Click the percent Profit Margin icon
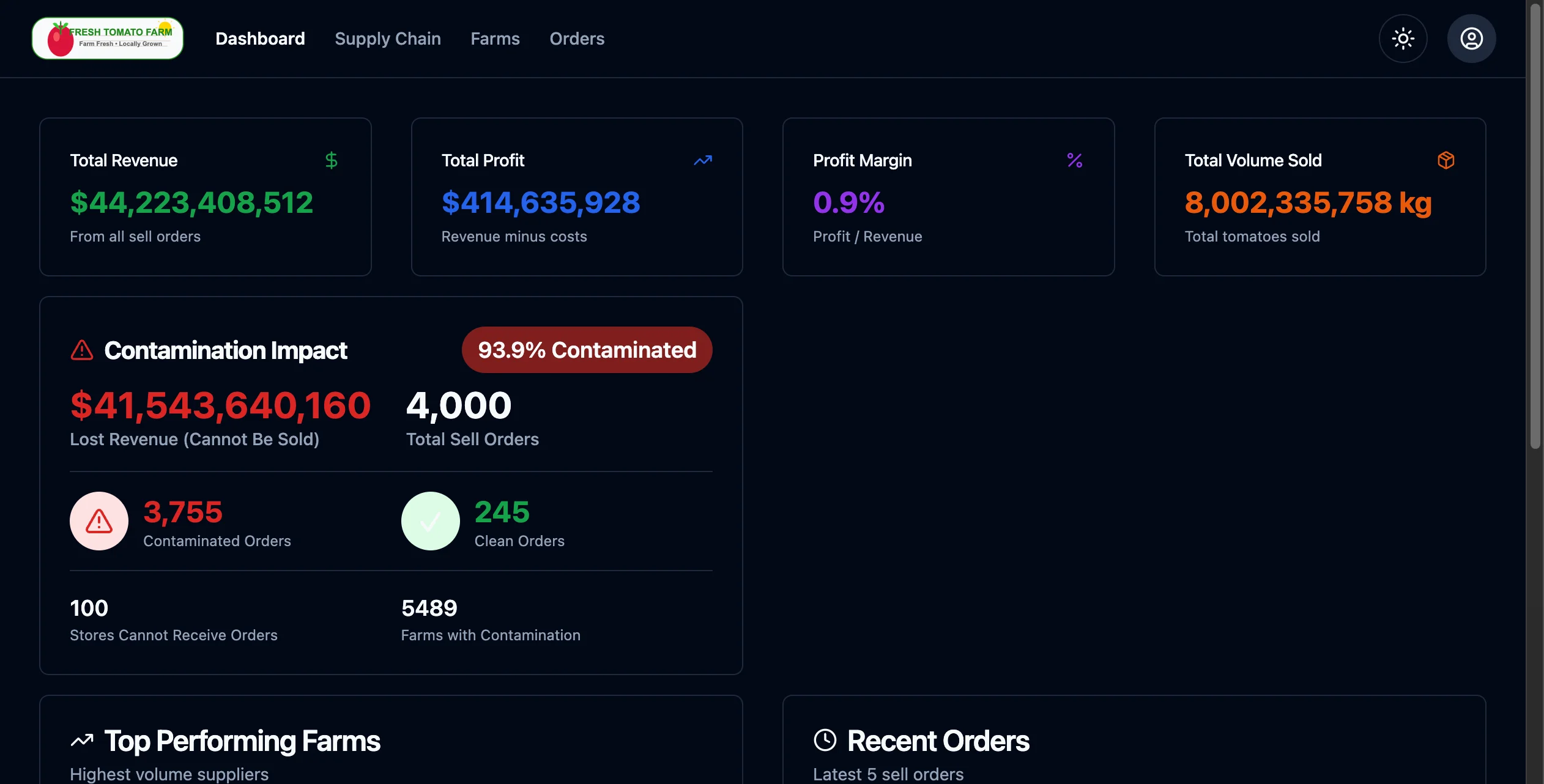The height and width of the screenshot is (784, 1544). coord(1074,160)
